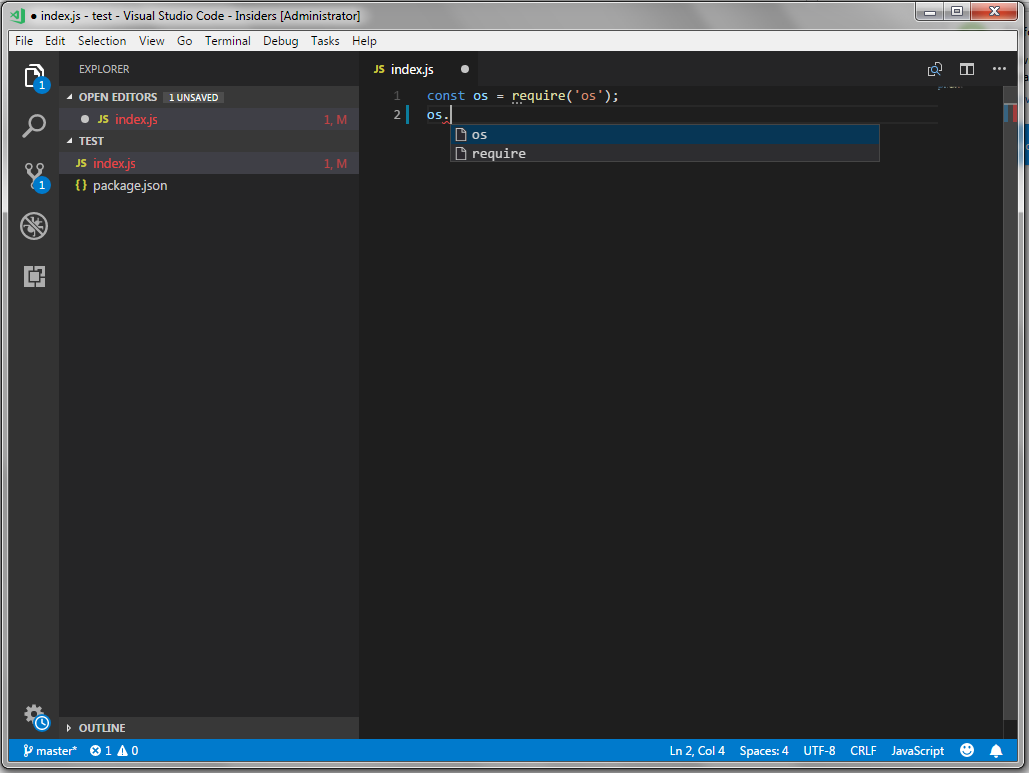Open package.json in the explorer
Screen dimensions: 1029x773
209,186
